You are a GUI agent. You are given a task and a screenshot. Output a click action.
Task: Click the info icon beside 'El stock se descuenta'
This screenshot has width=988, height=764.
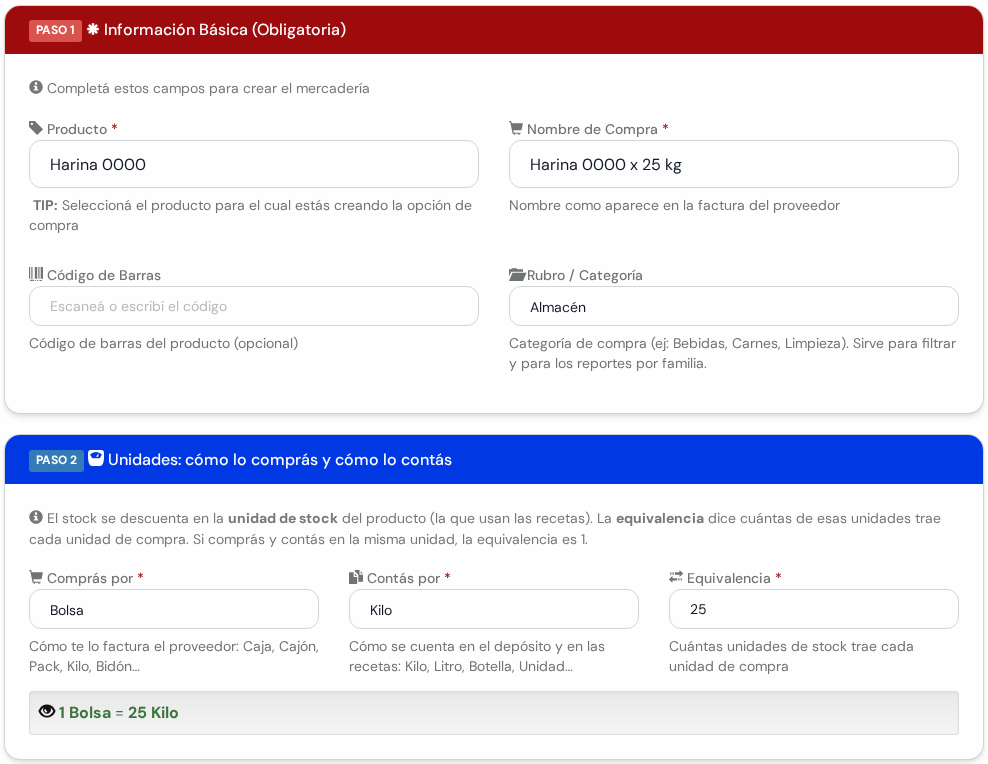[36, 517]
